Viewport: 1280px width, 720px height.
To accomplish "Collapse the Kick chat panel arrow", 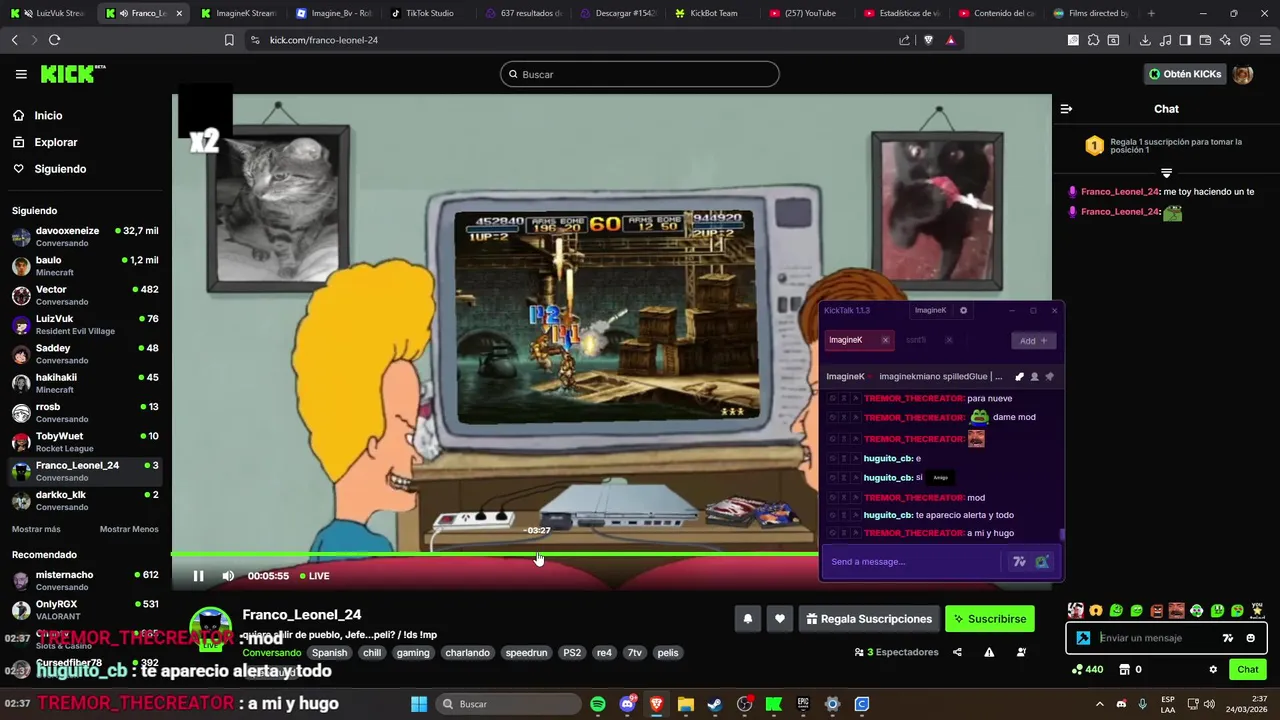I will pos(1066,109).
